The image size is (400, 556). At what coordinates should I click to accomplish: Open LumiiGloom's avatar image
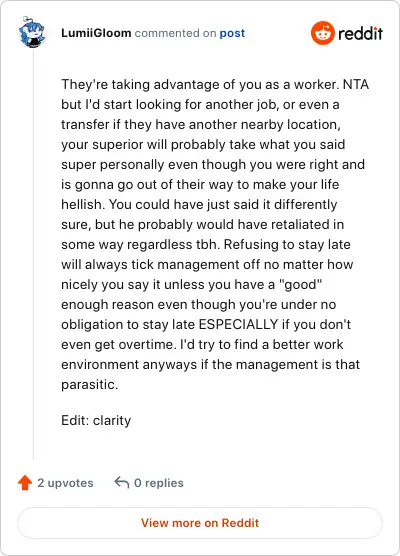tap(32, 32)
